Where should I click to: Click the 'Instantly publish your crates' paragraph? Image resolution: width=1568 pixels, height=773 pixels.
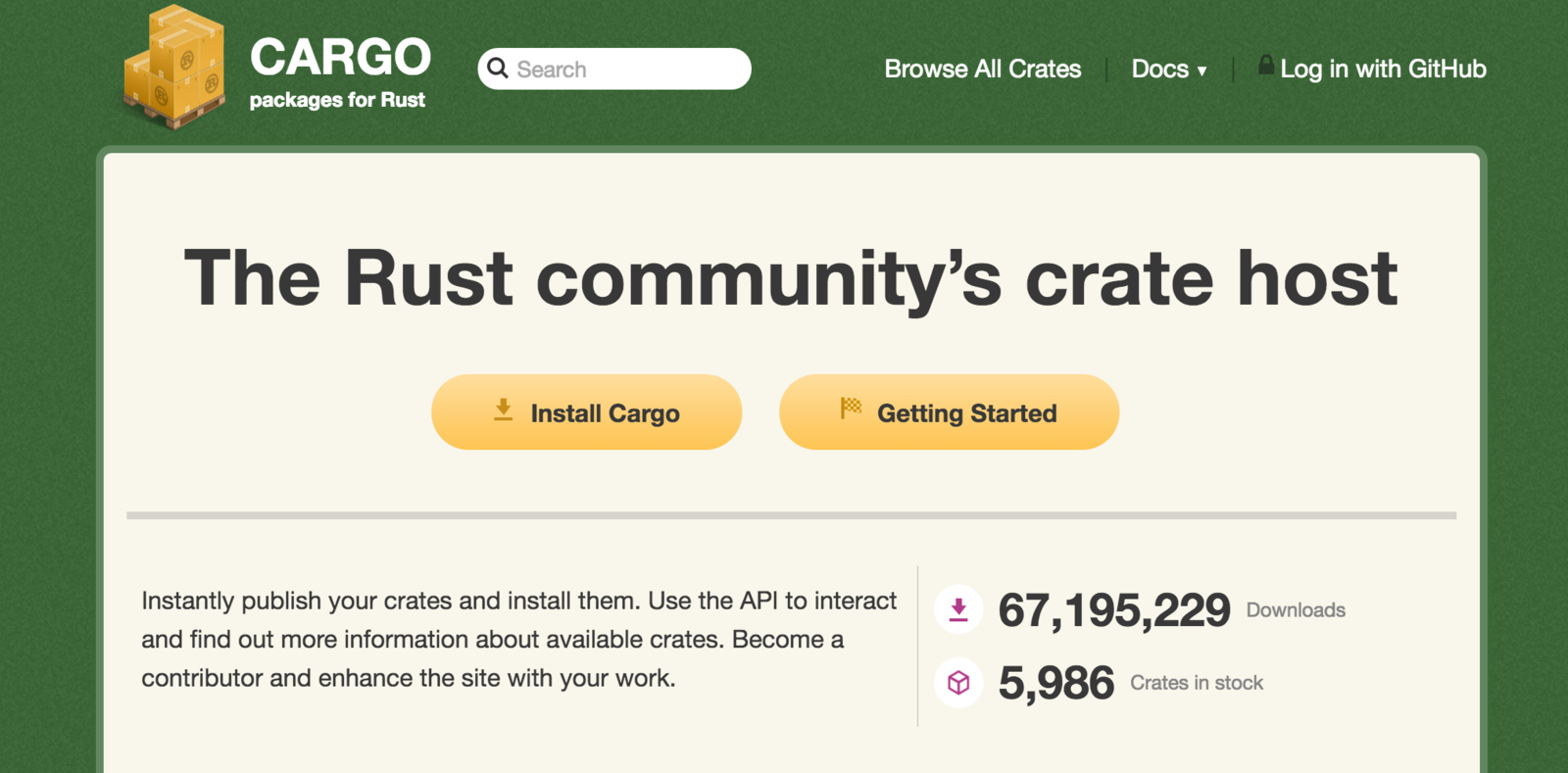point(519,639)
